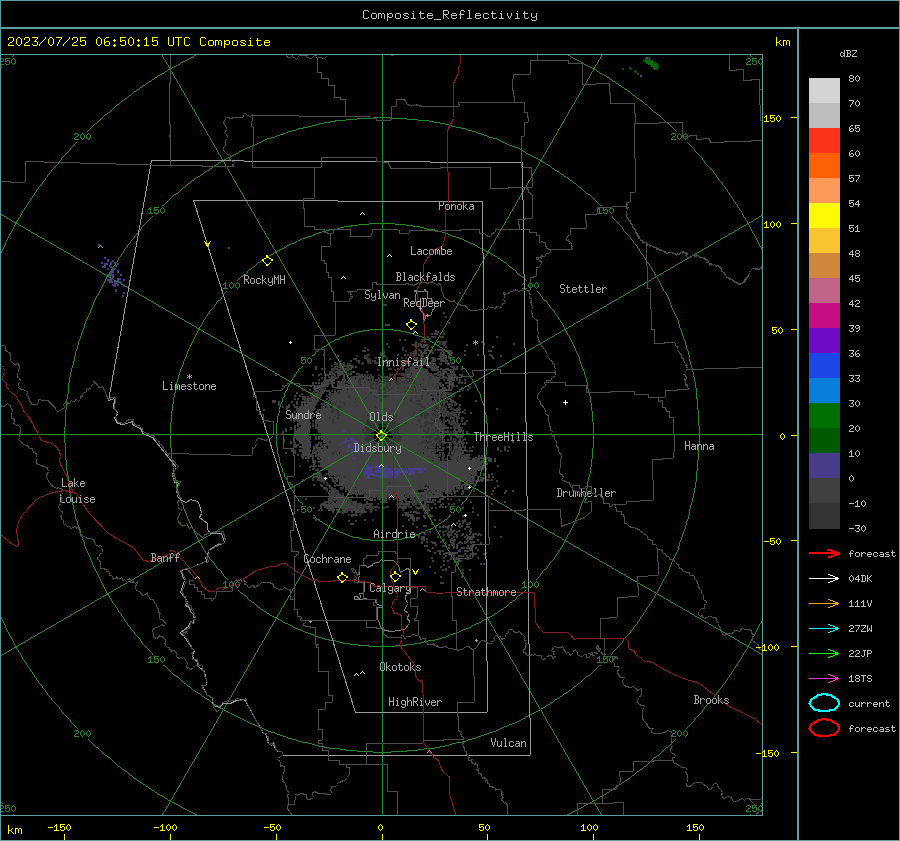Image resolution: width=900 pixels, height=841 pixels.
Task: Click the Drumheller city label
Action: [586, 493]
